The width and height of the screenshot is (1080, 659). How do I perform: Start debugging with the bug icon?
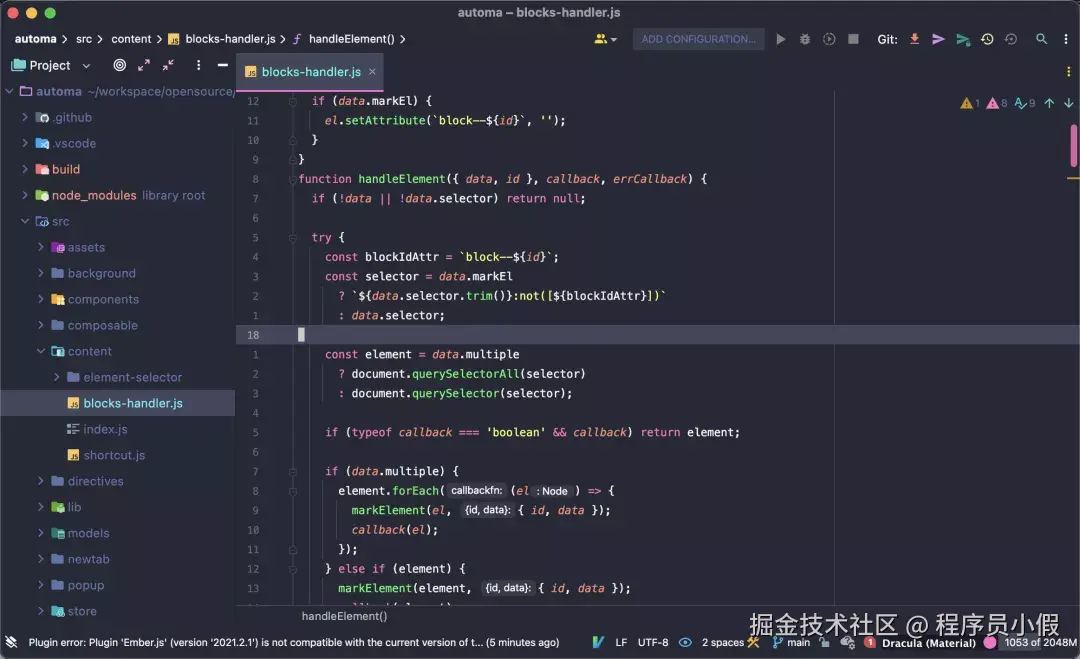coord(804,39)
